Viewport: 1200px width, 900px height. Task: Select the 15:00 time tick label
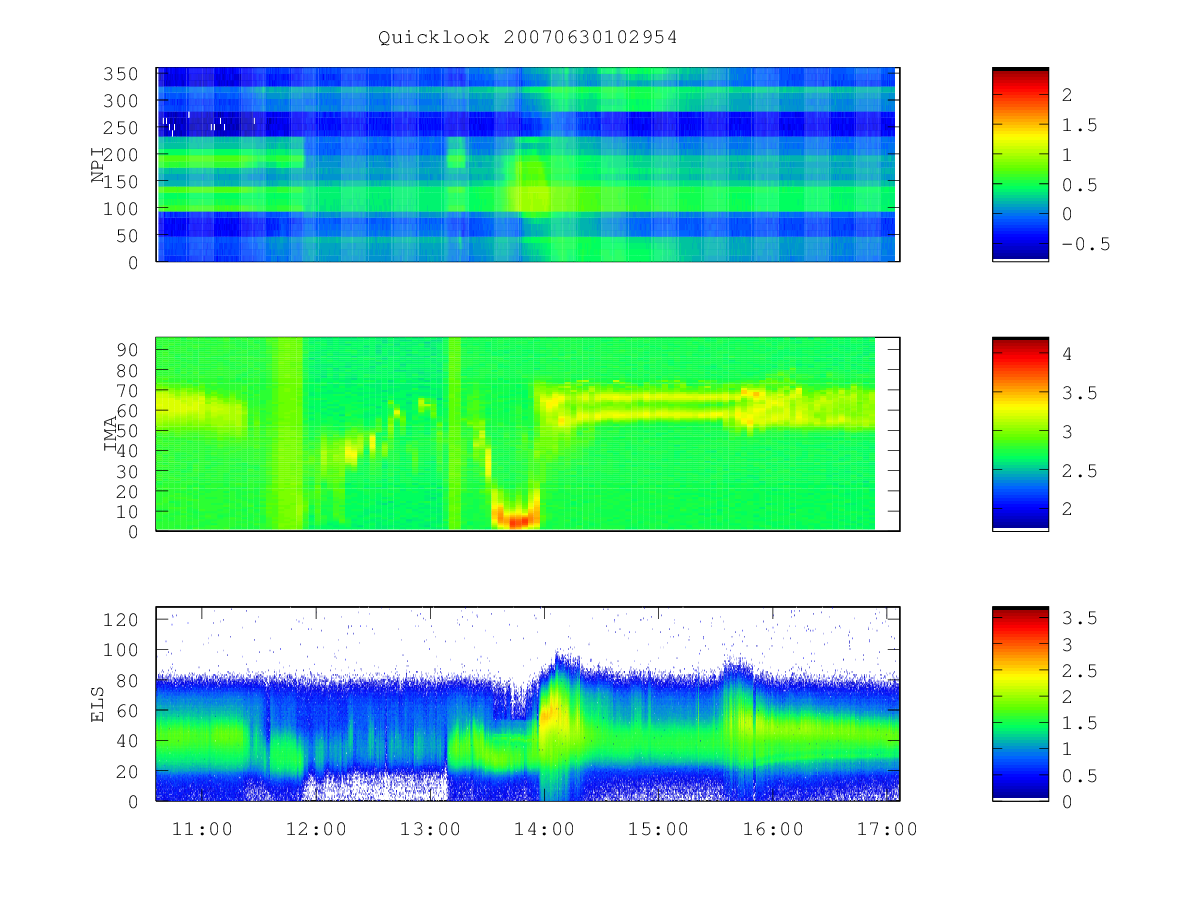[x=660, y=828]
